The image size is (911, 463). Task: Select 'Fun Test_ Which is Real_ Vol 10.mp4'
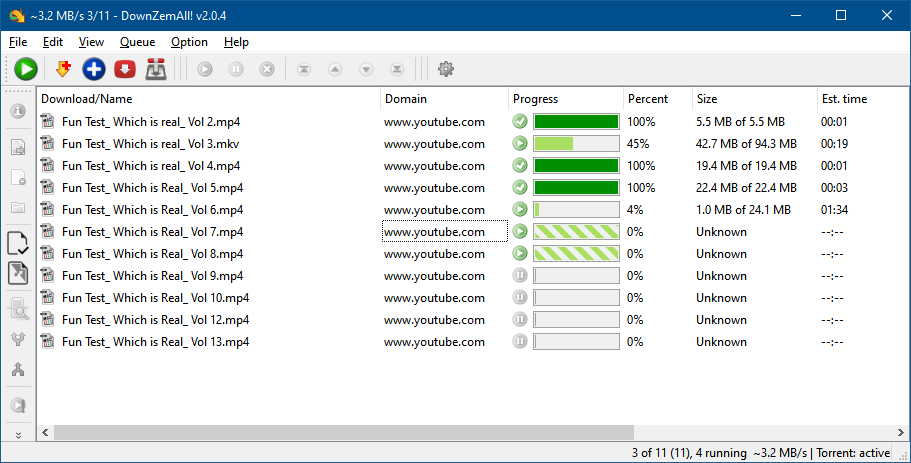coord(156,297)
